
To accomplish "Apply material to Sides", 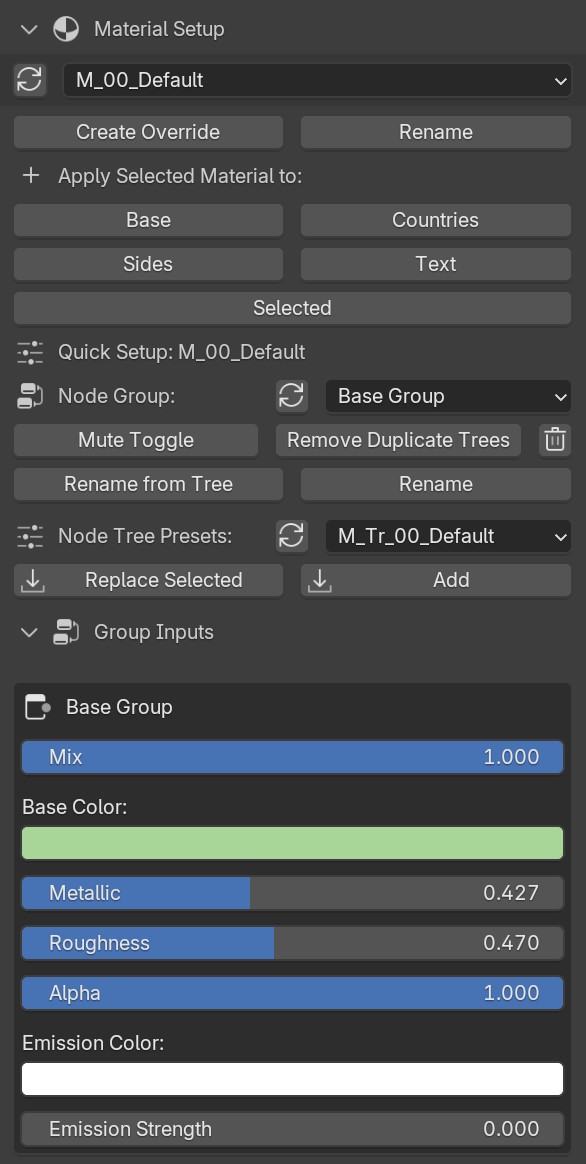I will (x=148, y=264).
